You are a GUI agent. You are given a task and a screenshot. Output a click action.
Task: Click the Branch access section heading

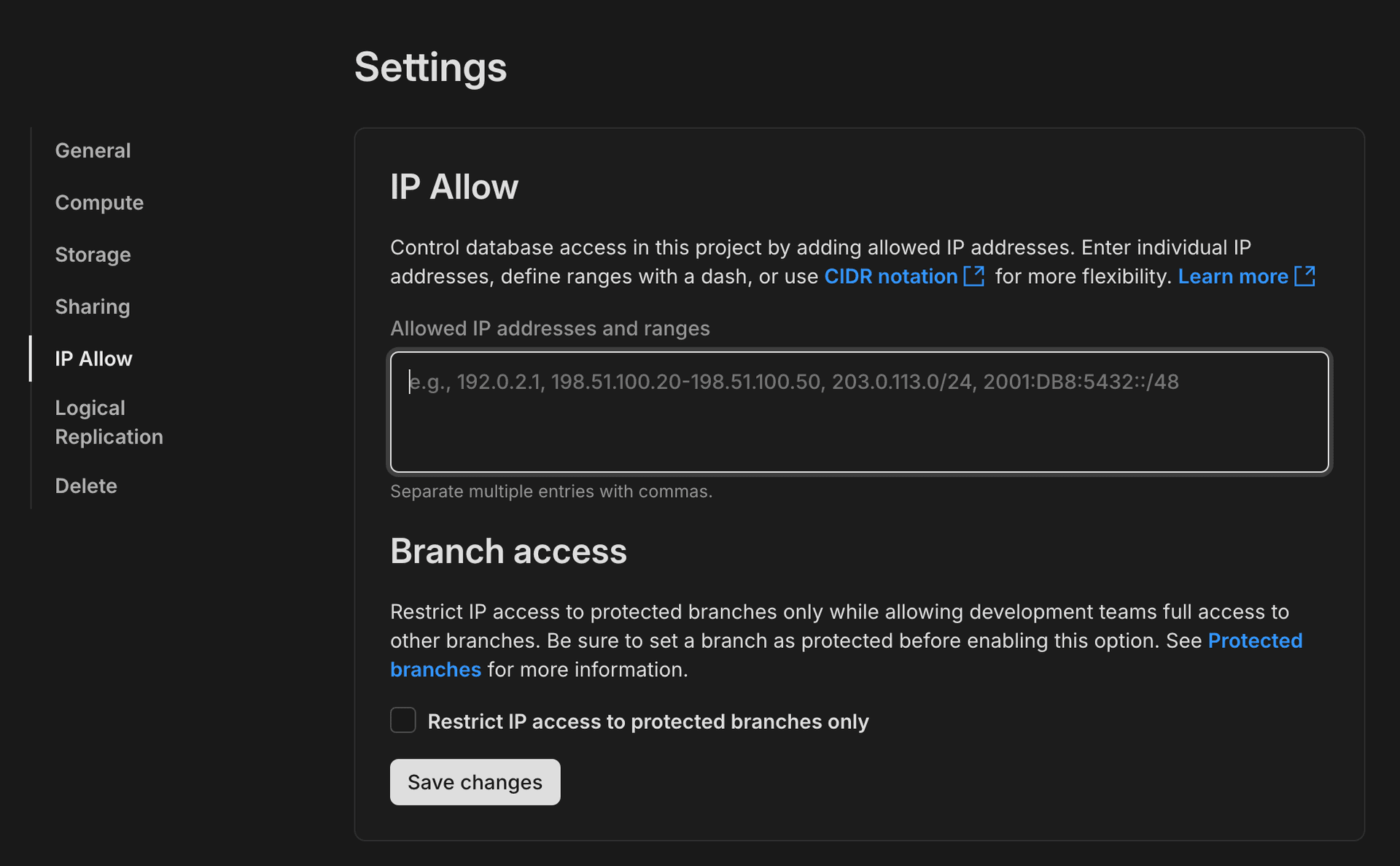[508, 552]
